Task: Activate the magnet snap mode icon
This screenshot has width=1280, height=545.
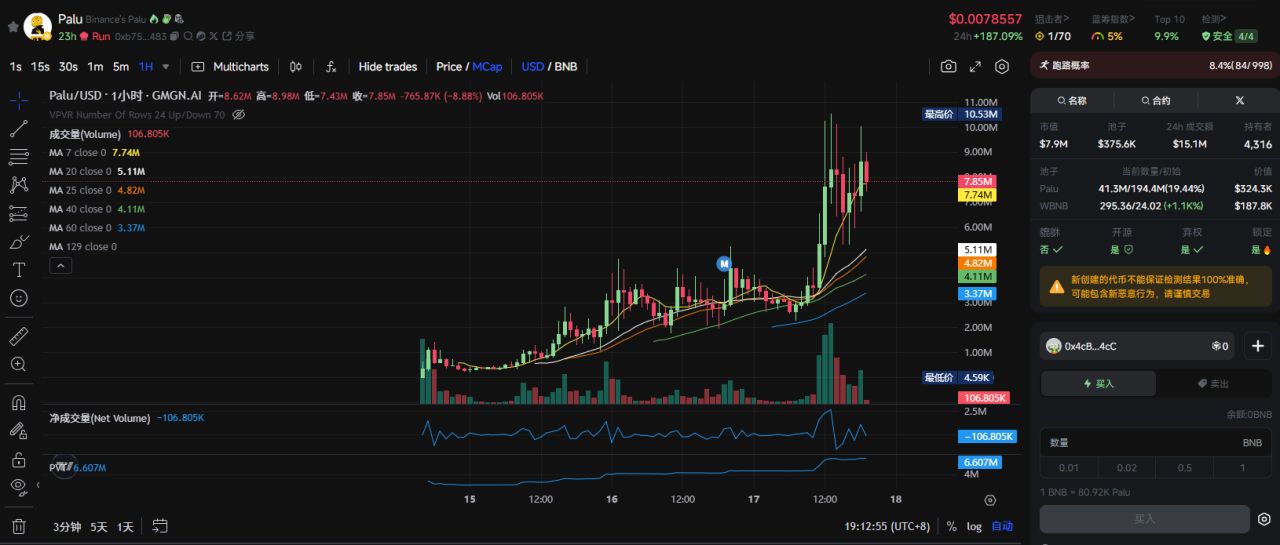Action: click(18, 403)
